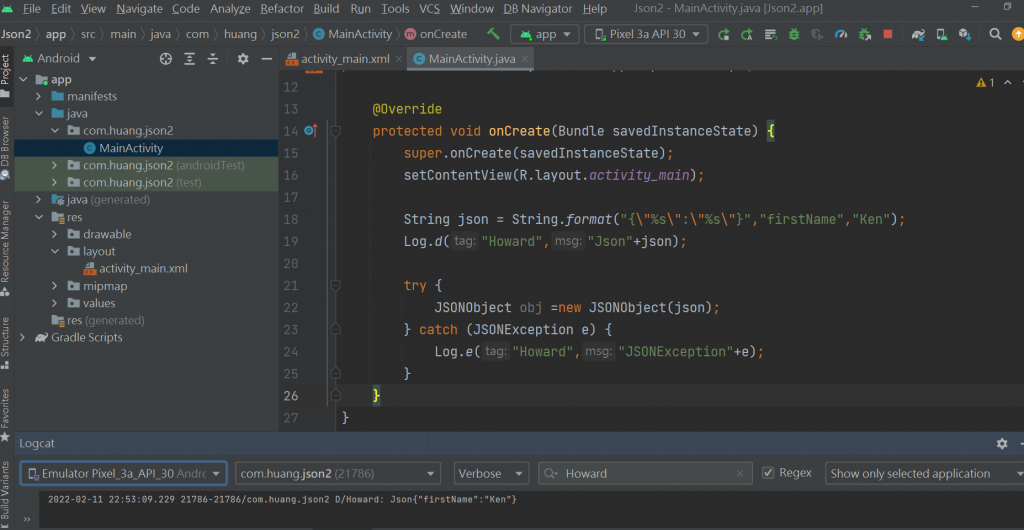Toggle the Favorites side tab
This screenshot has height=530, width=1024.
[5, 414]
